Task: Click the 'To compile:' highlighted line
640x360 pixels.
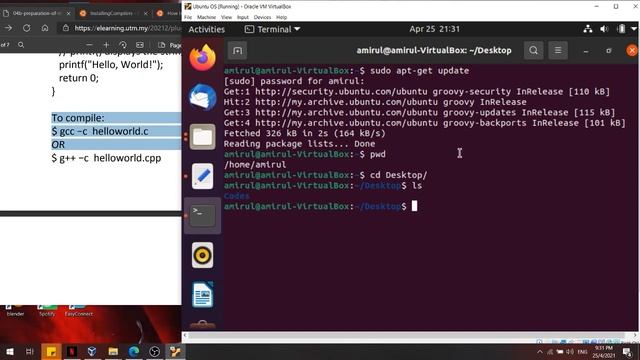Action: 78,118
